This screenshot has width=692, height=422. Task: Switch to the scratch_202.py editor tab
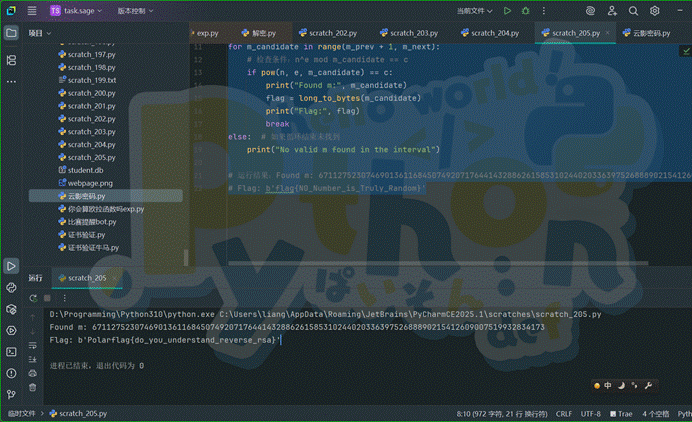[329, 33]
